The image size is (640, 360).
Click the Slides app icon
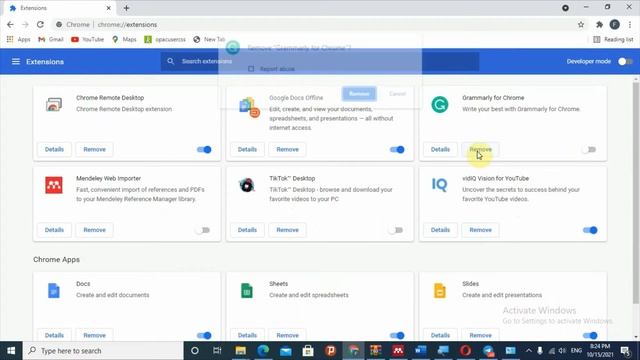[x=440, y=291]
